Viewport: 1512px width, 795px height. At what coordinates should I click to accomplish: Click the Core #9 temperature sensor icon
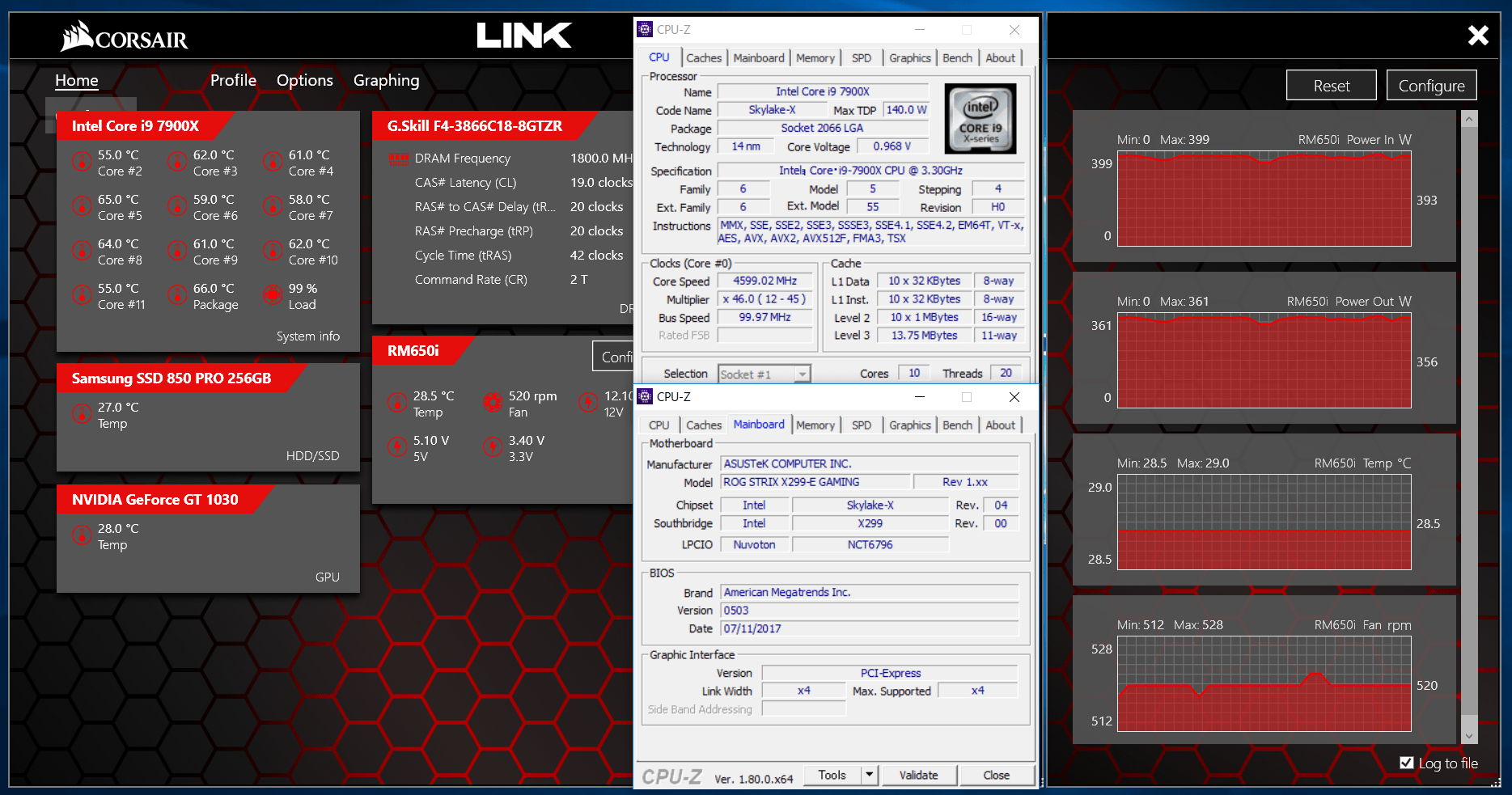point(177,251)
